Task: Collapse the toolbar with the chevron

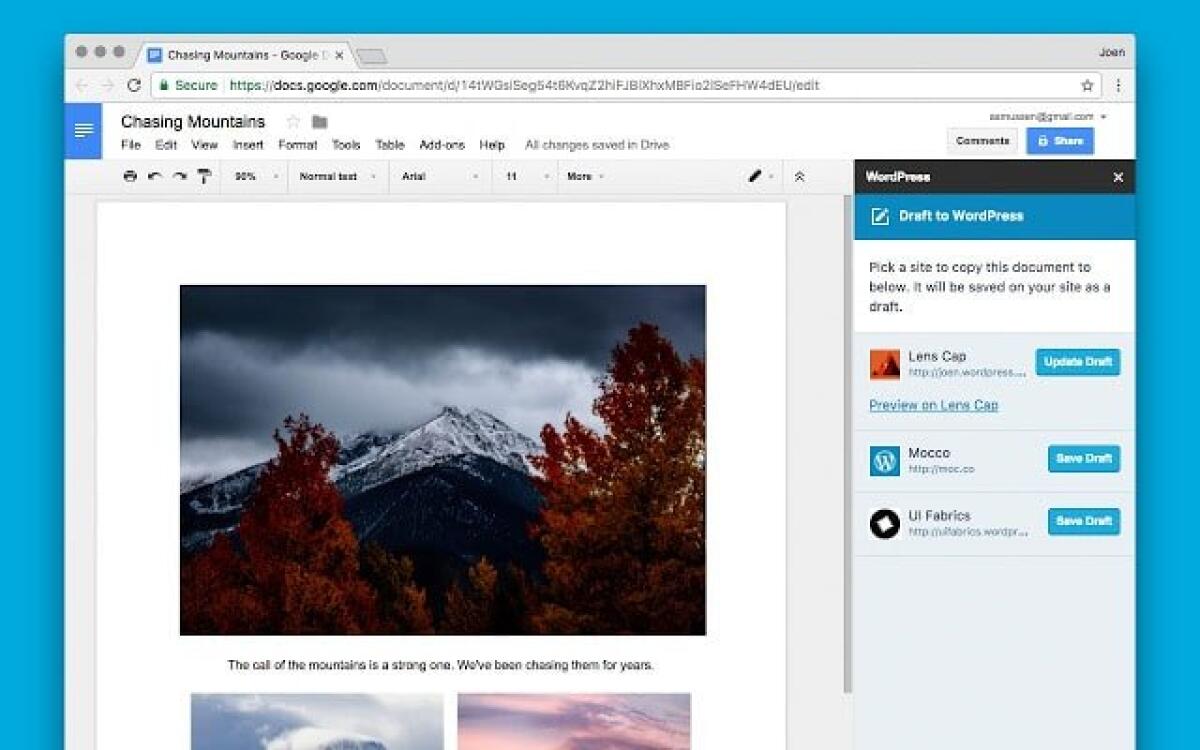Action: pos(798,176)
